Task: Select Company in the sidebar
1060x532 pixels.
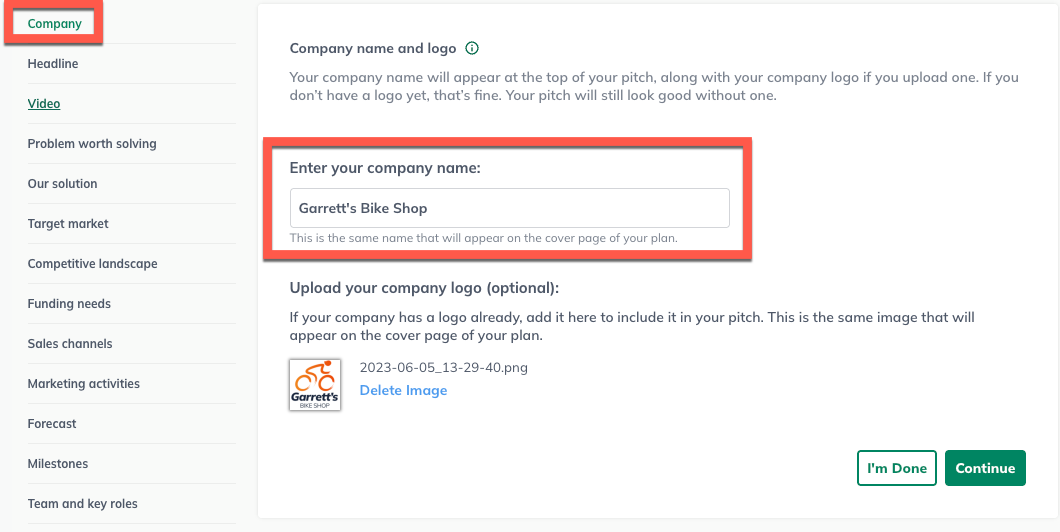Action: (55, 24)
